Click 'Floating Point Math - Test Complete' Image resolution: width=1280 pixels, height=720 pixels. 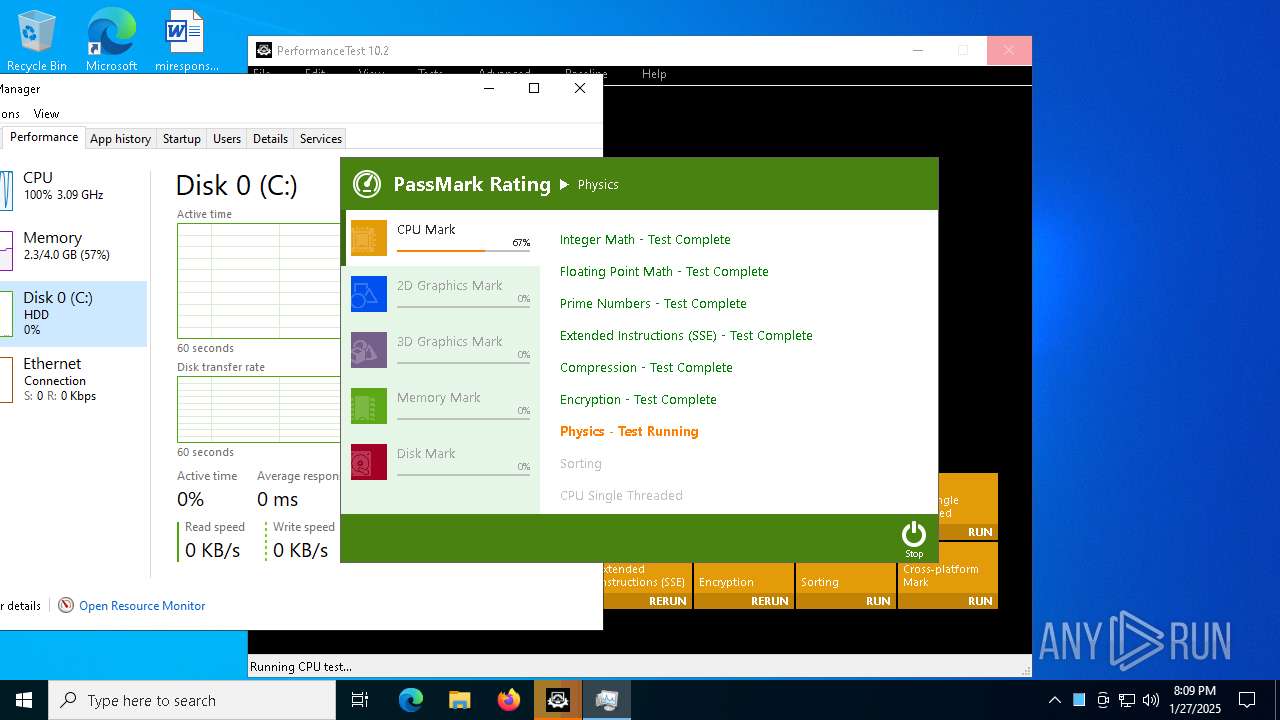[664, 271]
